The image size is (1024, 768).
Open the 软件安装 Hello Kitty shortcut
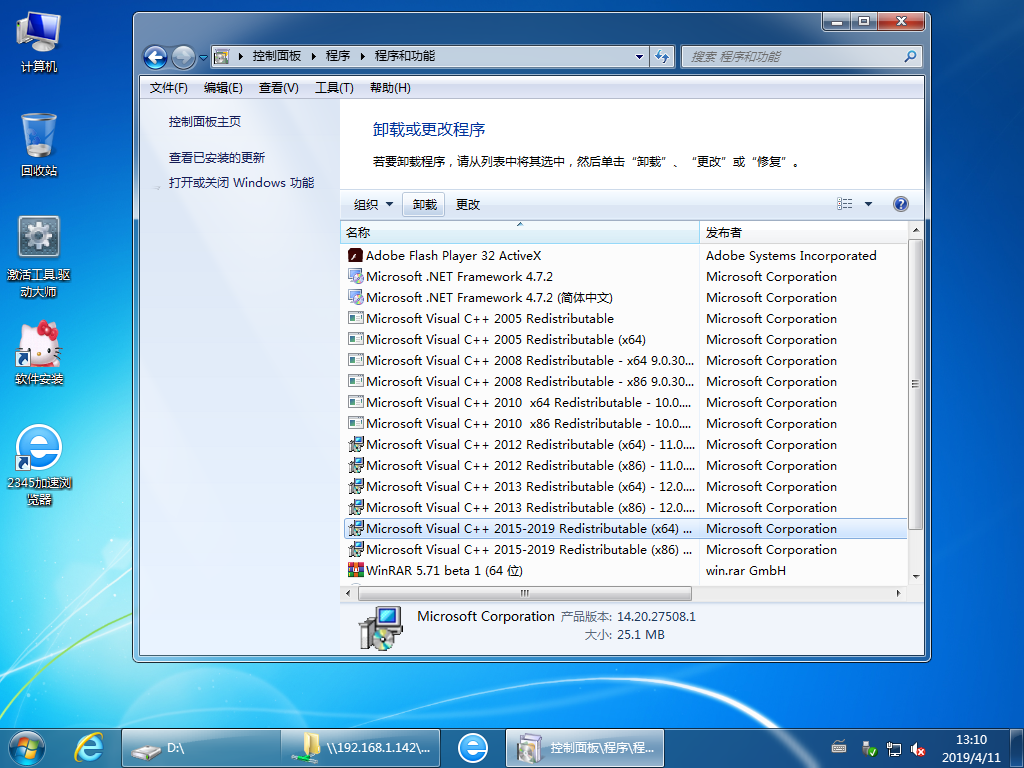[x=39, y=353]
